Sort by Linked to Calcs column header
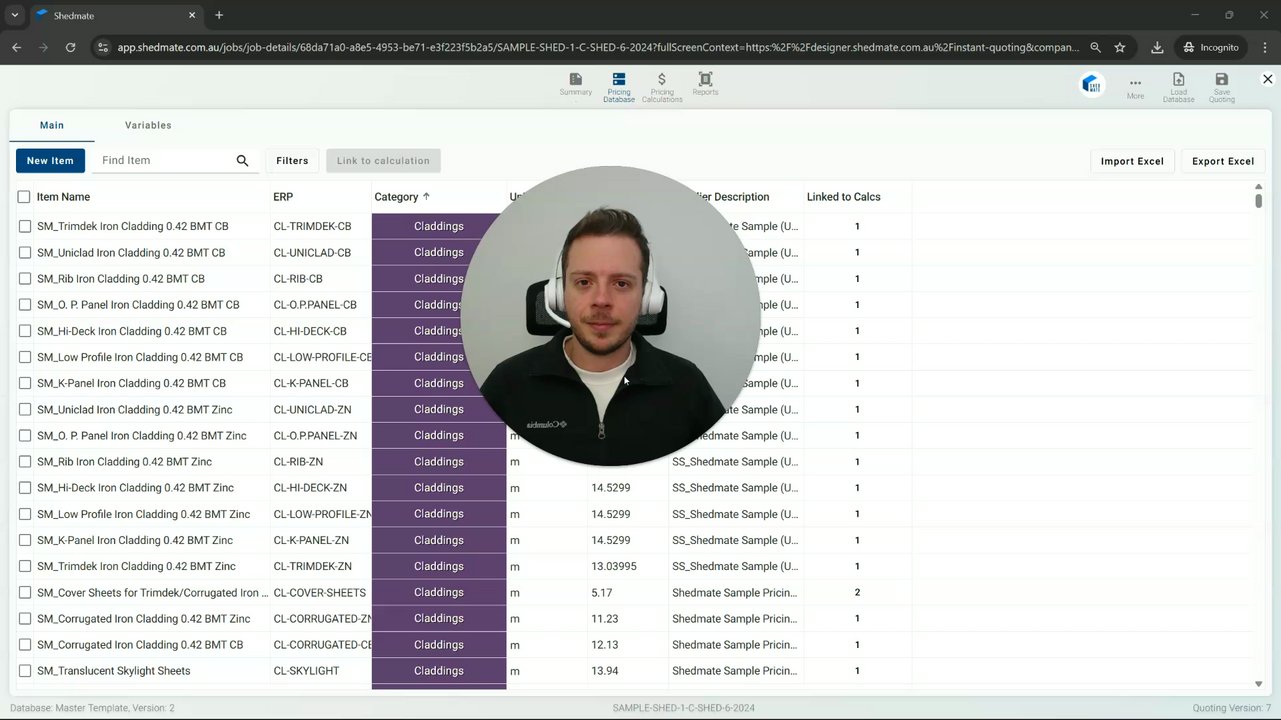The height and width of the screenshot is (720, 1281). pyautogui.click(x=844, y=197)
